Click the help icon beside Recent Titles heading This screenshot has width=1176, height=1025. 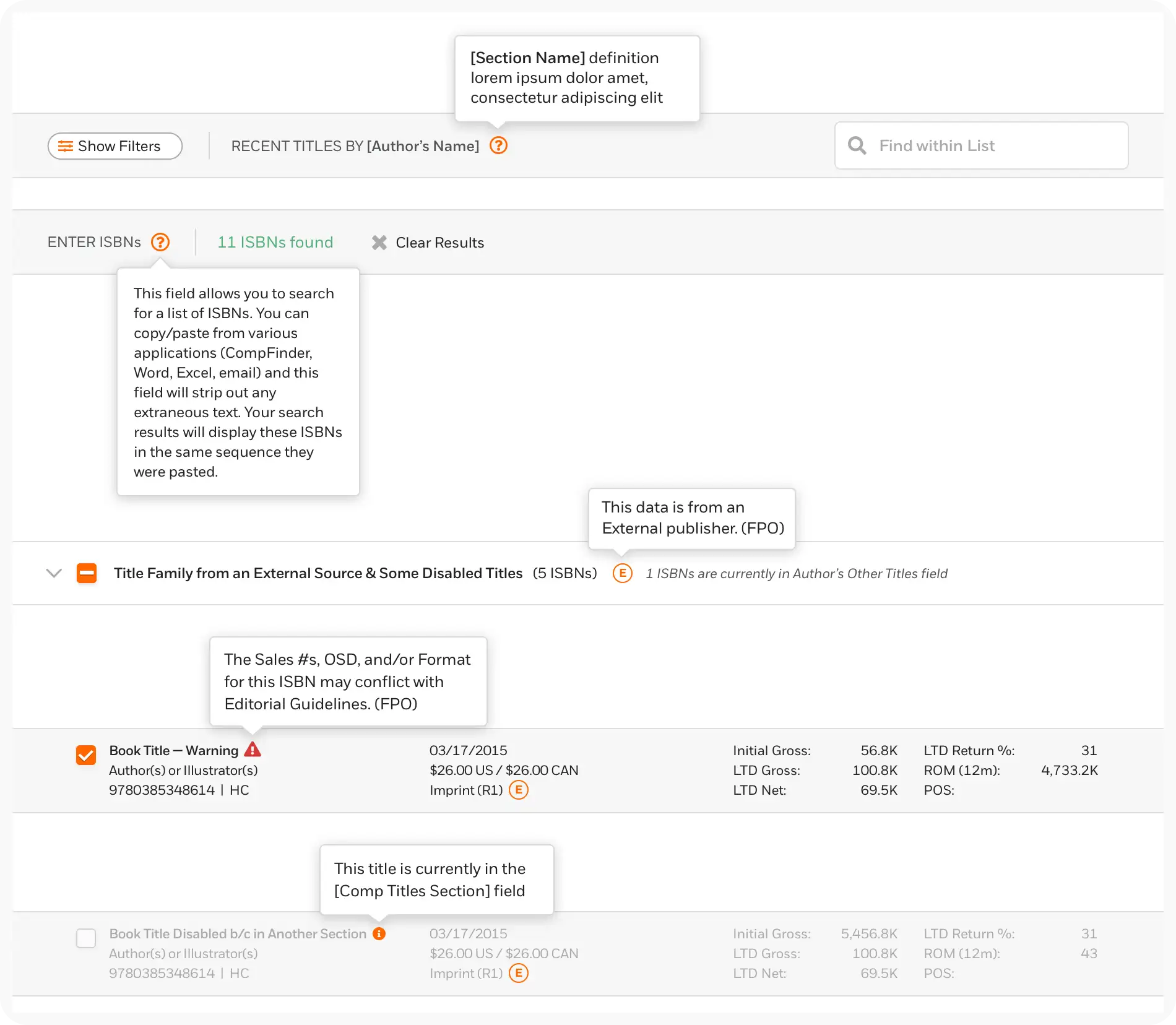coord(498,146)
